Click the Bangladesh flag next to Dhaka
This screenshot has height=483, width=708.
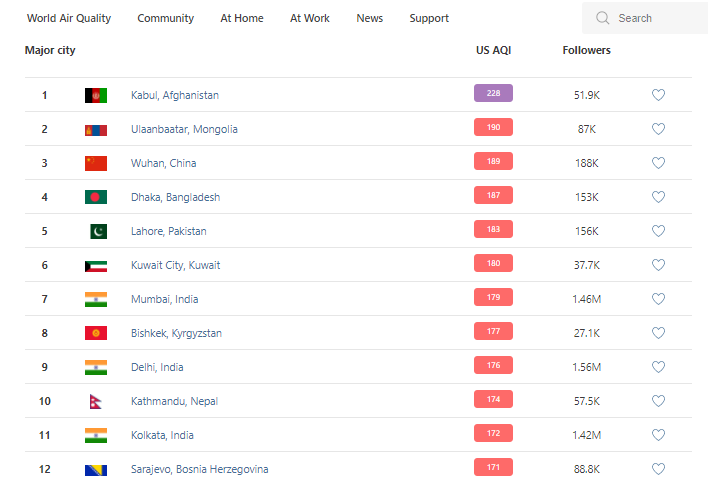tap(96, 197)
